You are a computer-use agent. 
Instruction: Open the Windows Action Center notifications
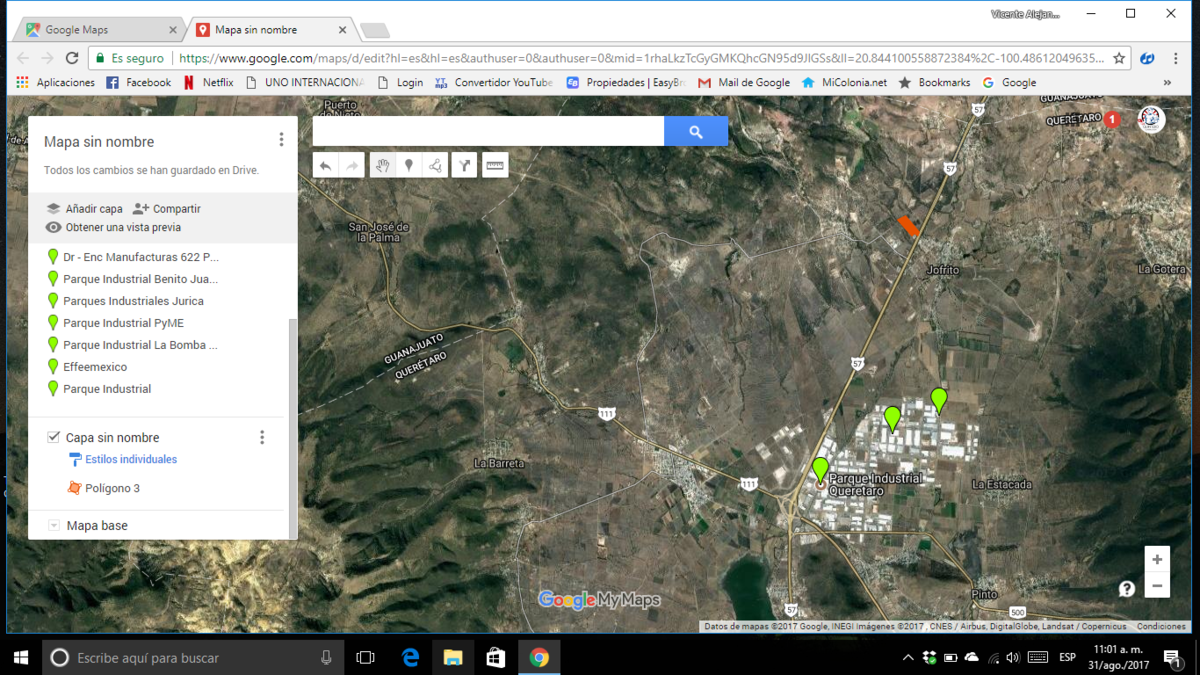[x=1172, y=657]
